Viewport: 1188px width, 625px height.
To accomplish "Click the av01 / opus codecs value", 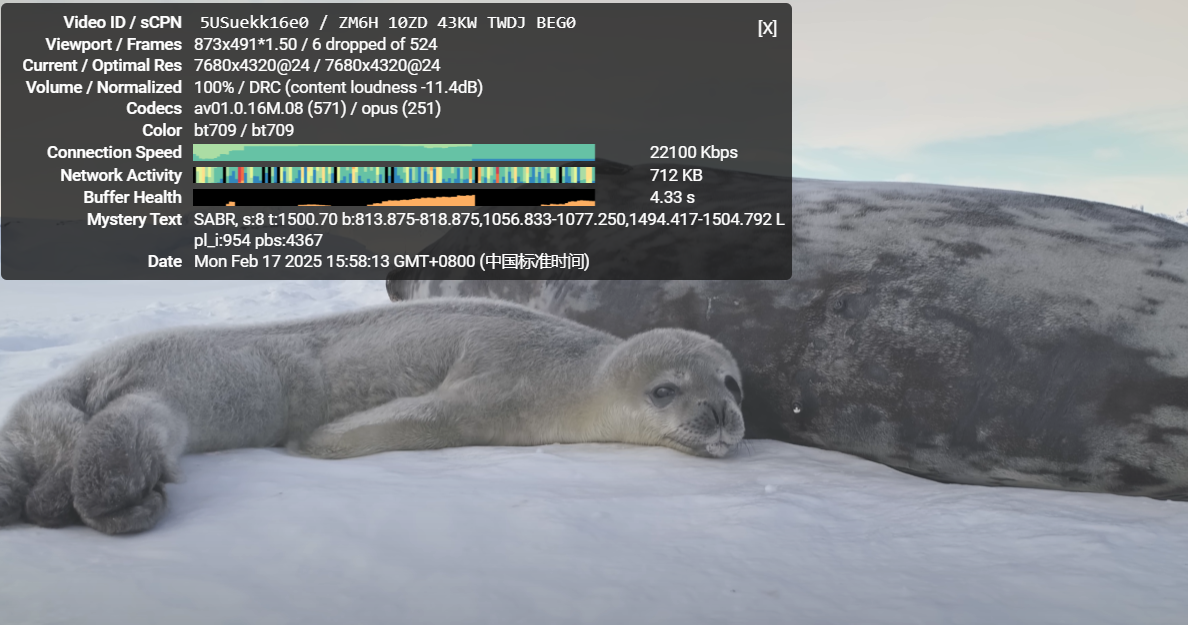I will pyautogui.click(x=317, y=108).
